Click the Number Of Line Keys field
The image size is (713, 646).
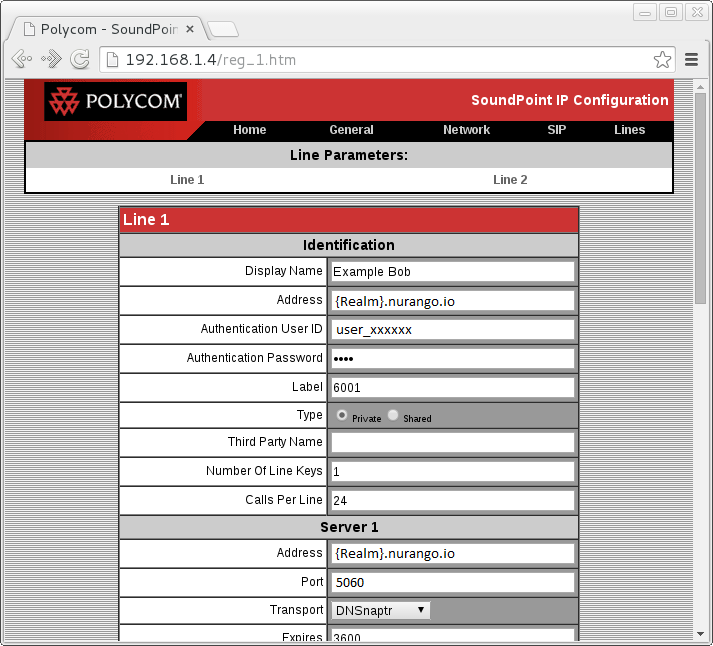(x=452, y=471)
